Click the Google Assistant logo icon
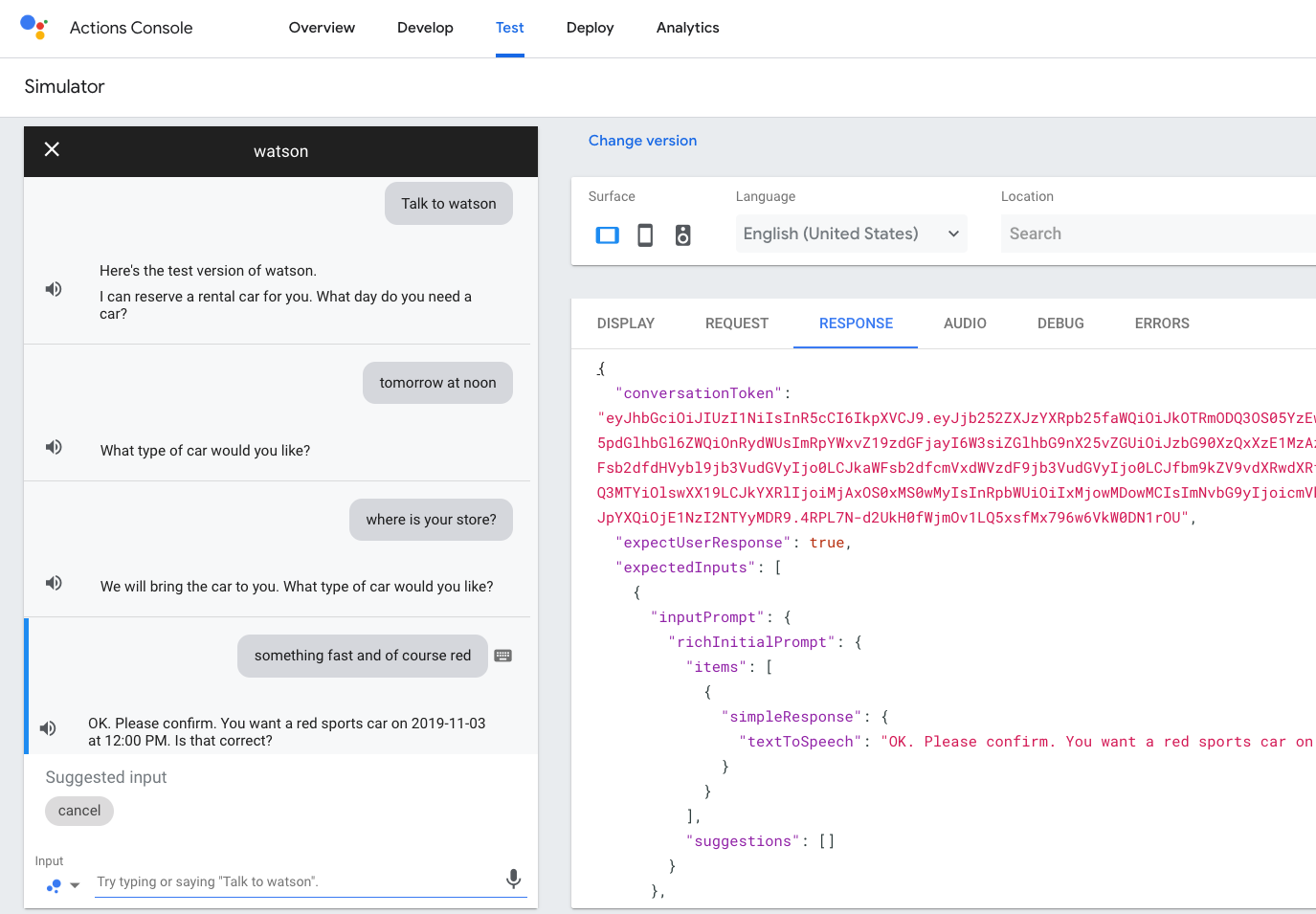The width and height of the screenshot is (1316, 914). coord(33,27)
